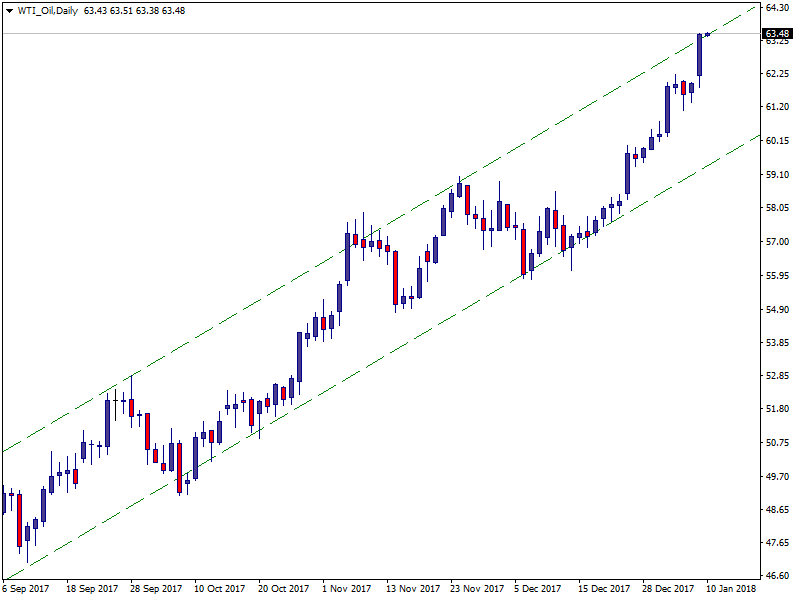The width and height of the screenshot is (800, 600).
Task: Click the 60.15 price scale value
Action: coord(778,141)
